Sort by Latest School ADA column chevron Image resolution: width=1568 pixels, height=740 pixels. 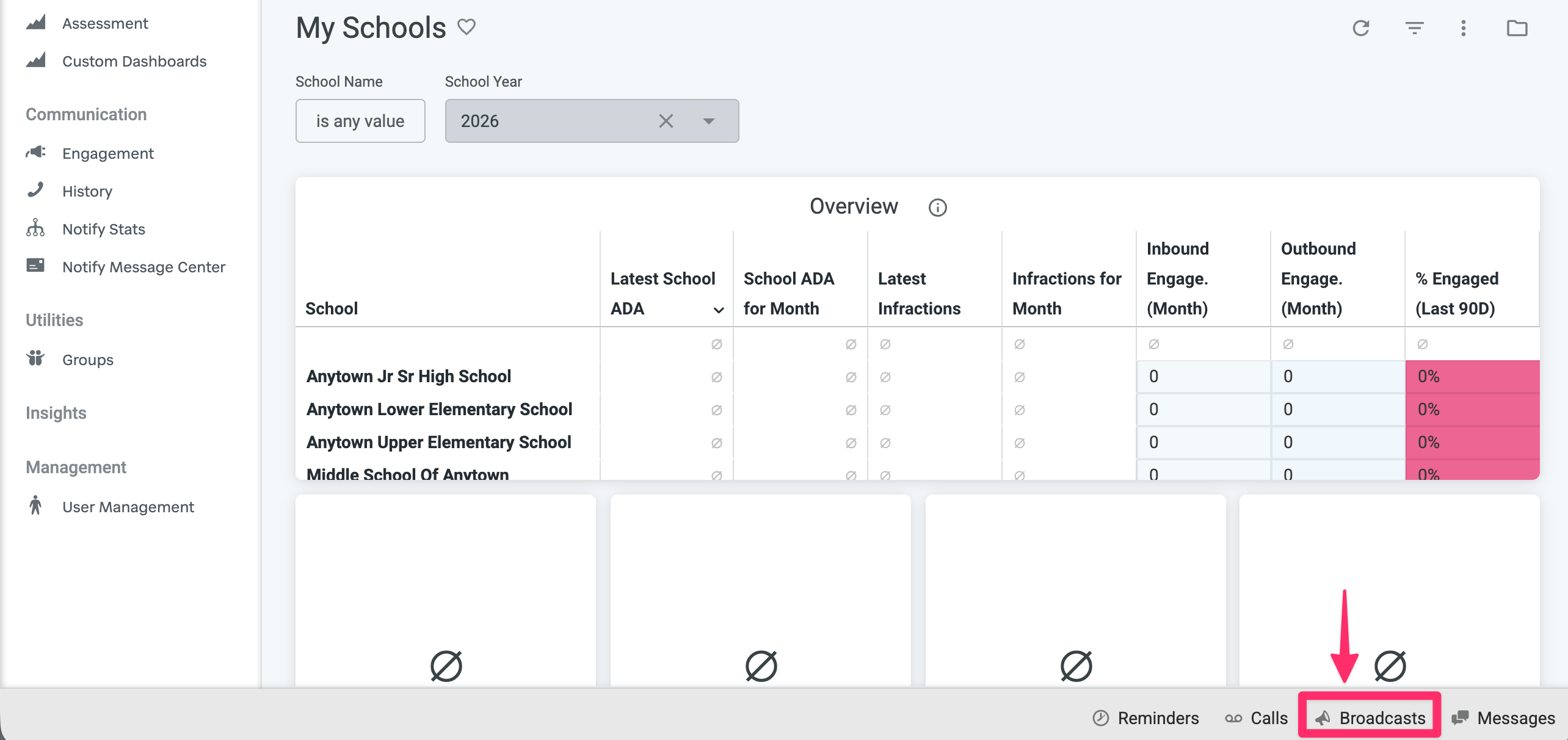719,310
